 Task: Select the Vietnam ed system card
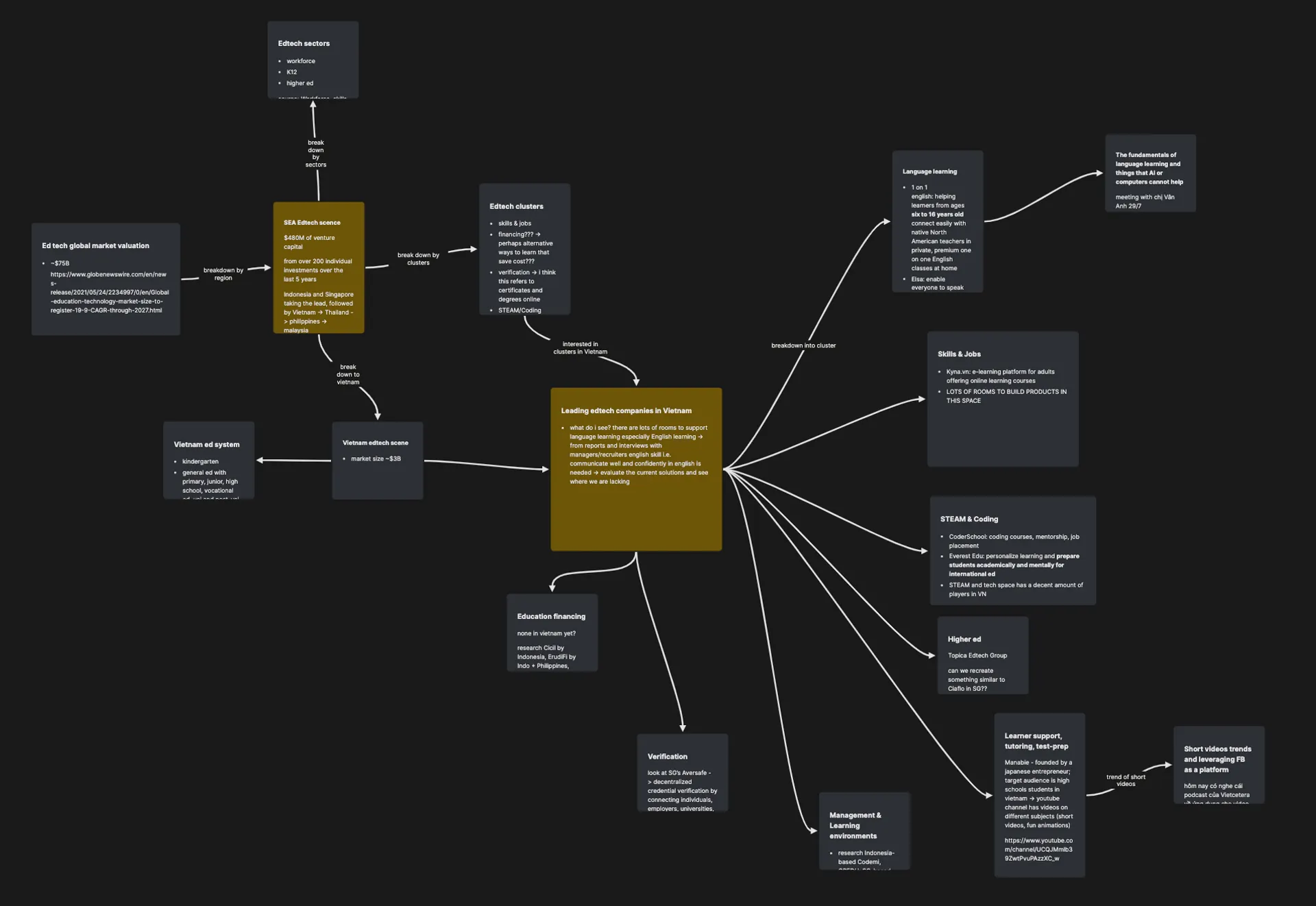tap(208, 460)
